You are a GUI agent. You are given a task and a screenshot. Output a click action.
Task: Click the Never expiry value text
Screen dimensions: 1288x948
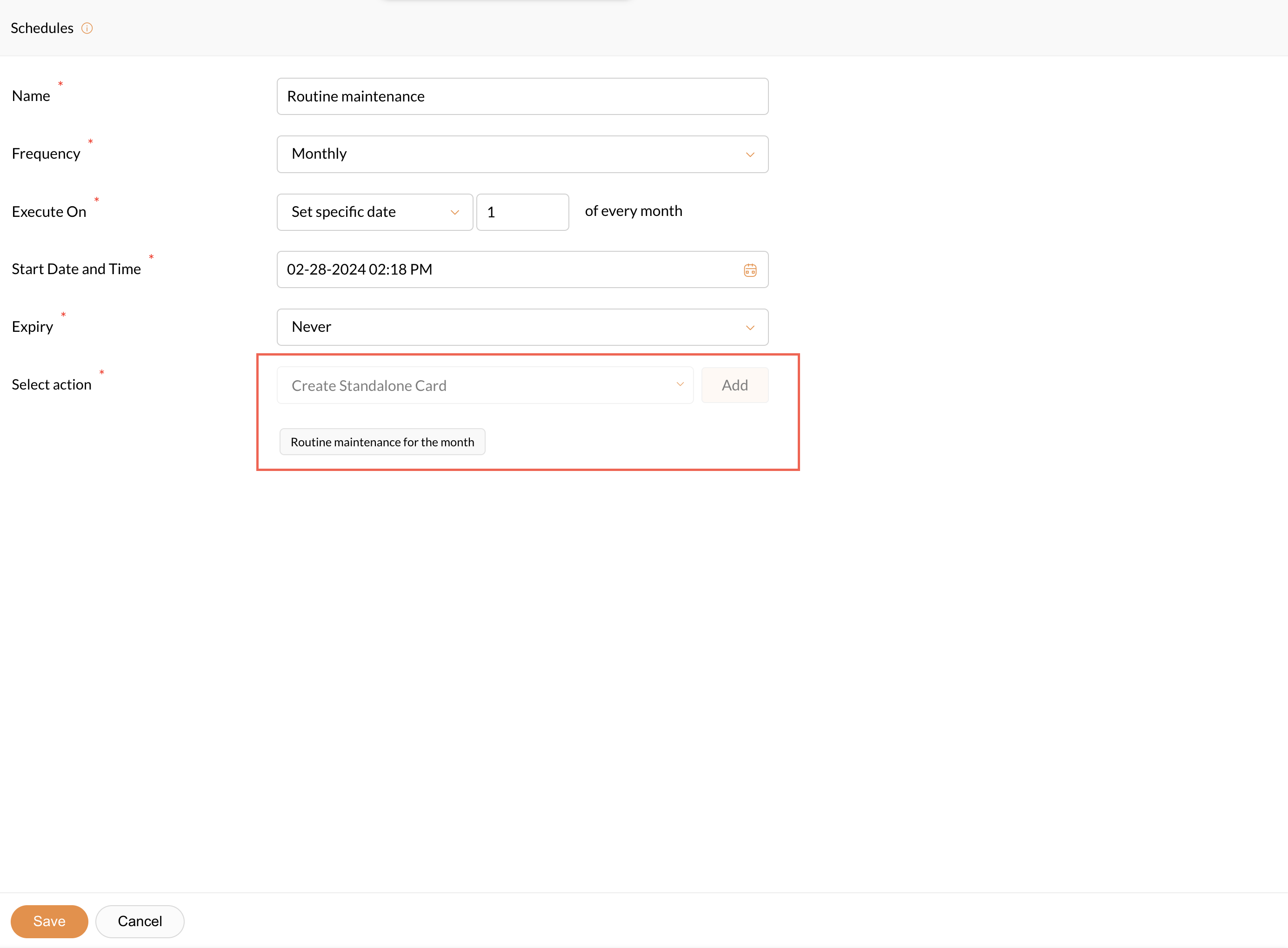311,327
